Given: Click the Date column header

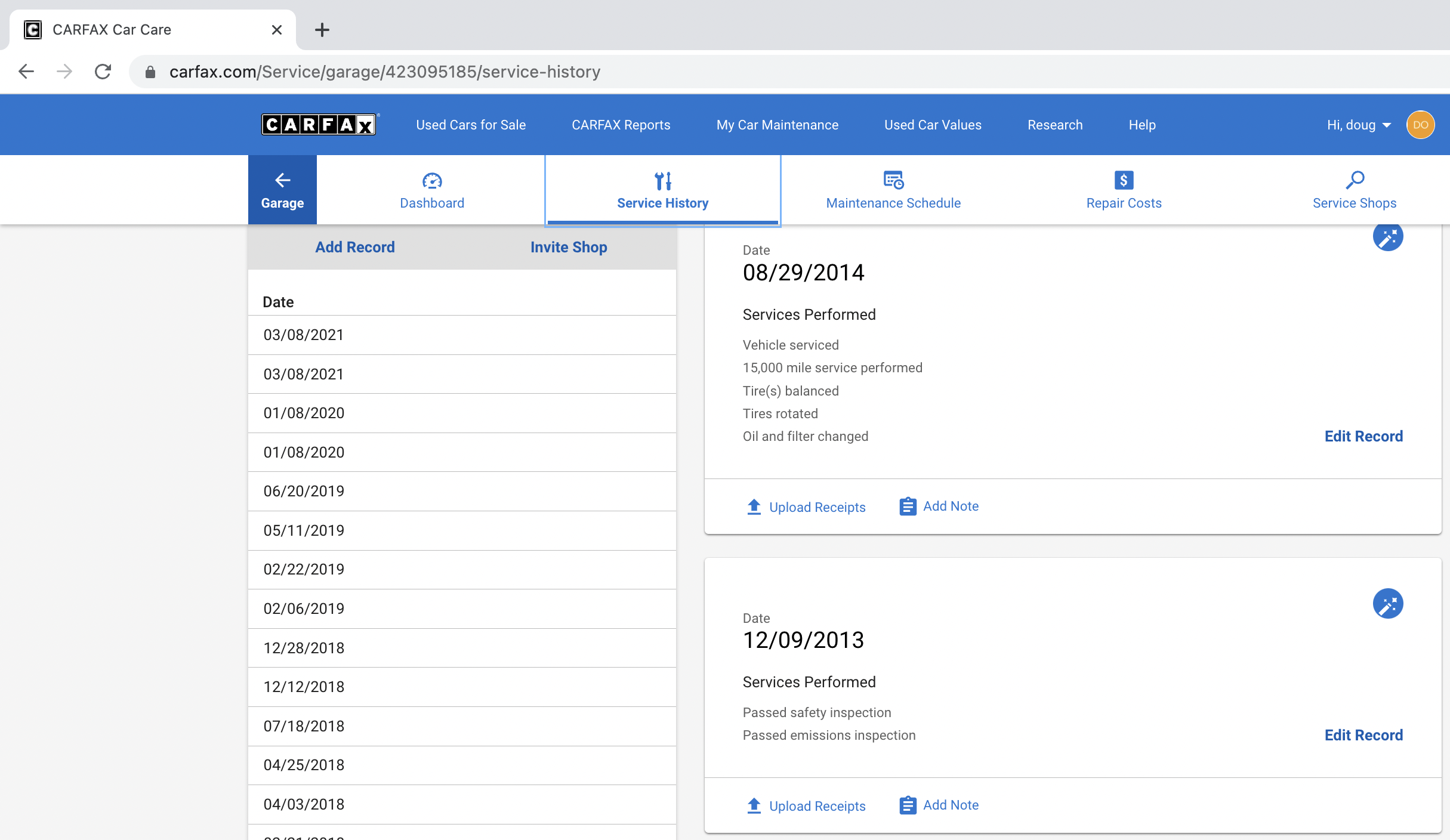Looking at the screenshot, I should pos(278,302).
